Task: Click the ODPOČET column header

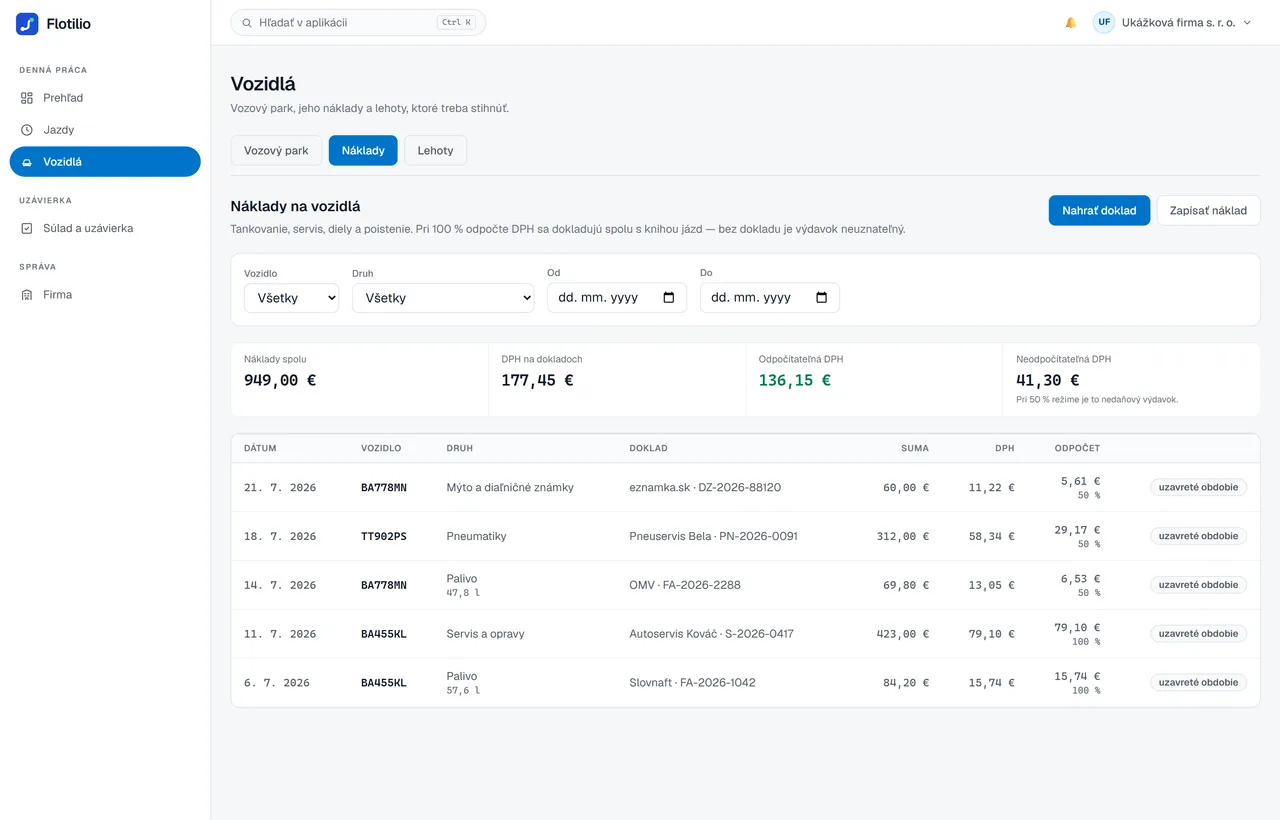Action: tap(1077, 448)
